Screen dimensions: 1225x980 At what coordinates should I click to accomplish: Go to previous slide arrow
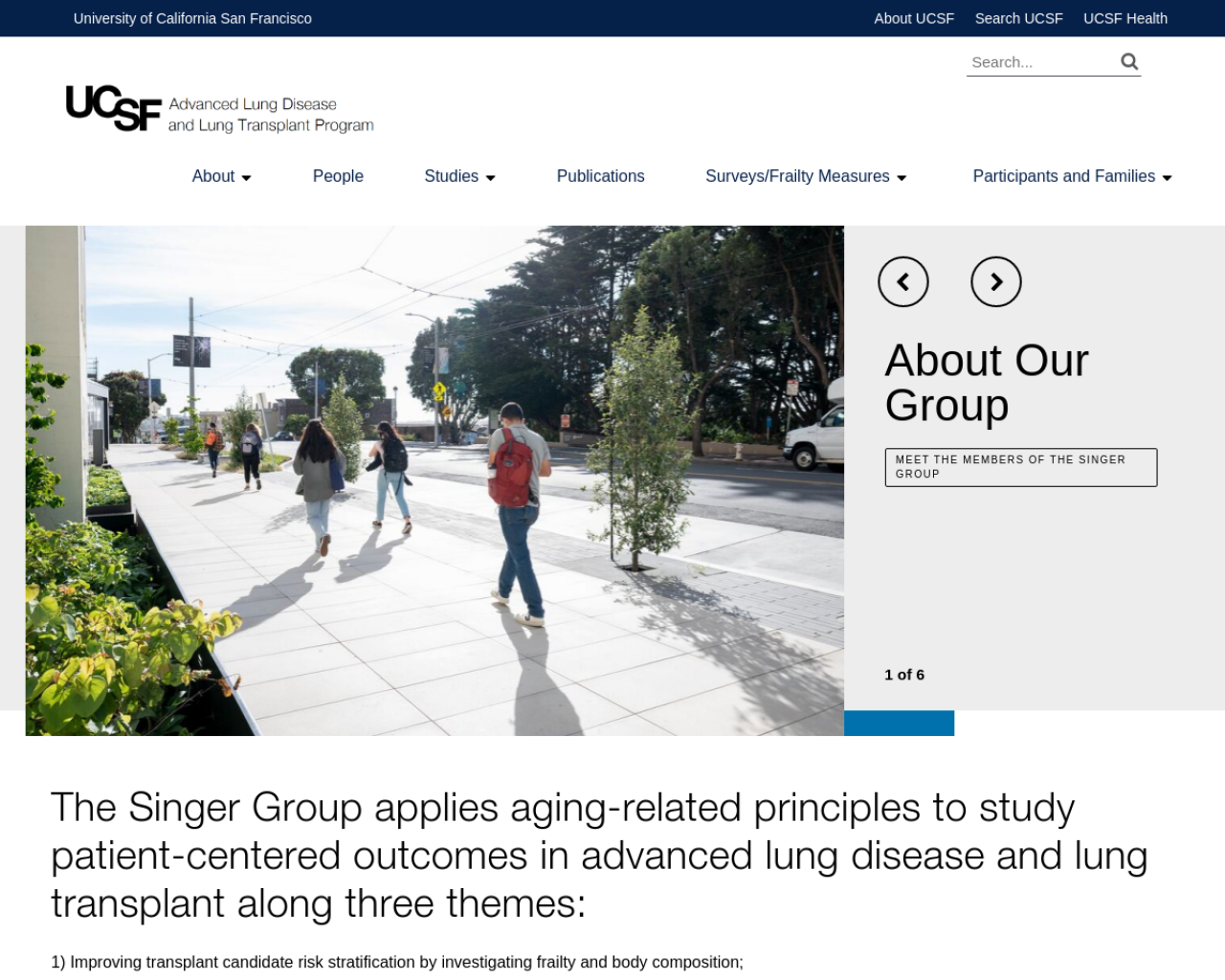click(902, 282)
